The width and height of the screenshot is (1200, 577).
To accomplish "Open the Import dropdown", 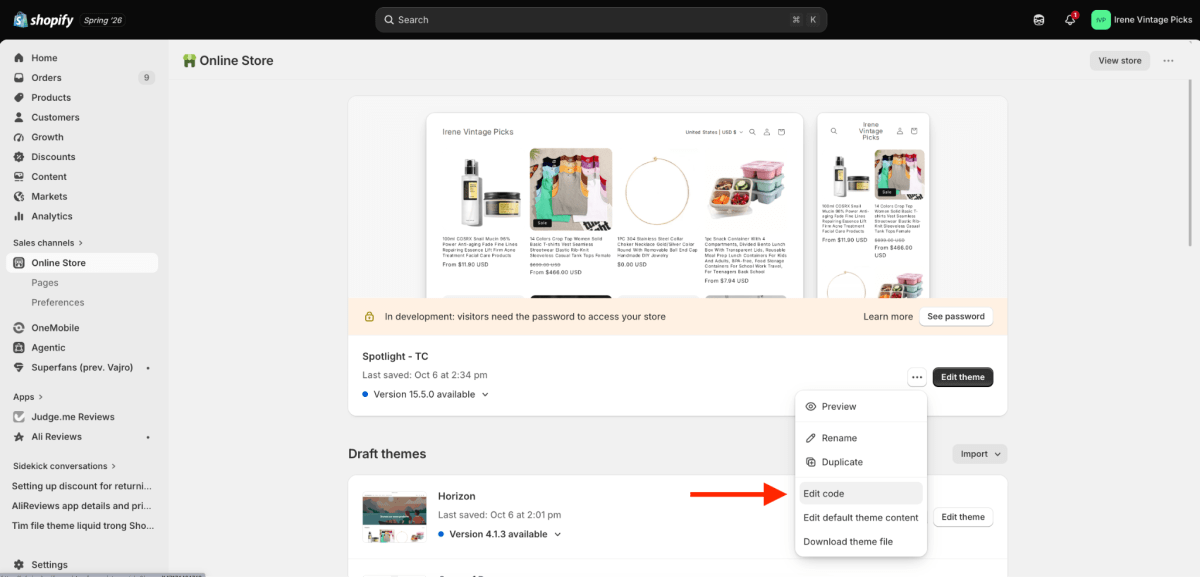I will tap(979, 454).
